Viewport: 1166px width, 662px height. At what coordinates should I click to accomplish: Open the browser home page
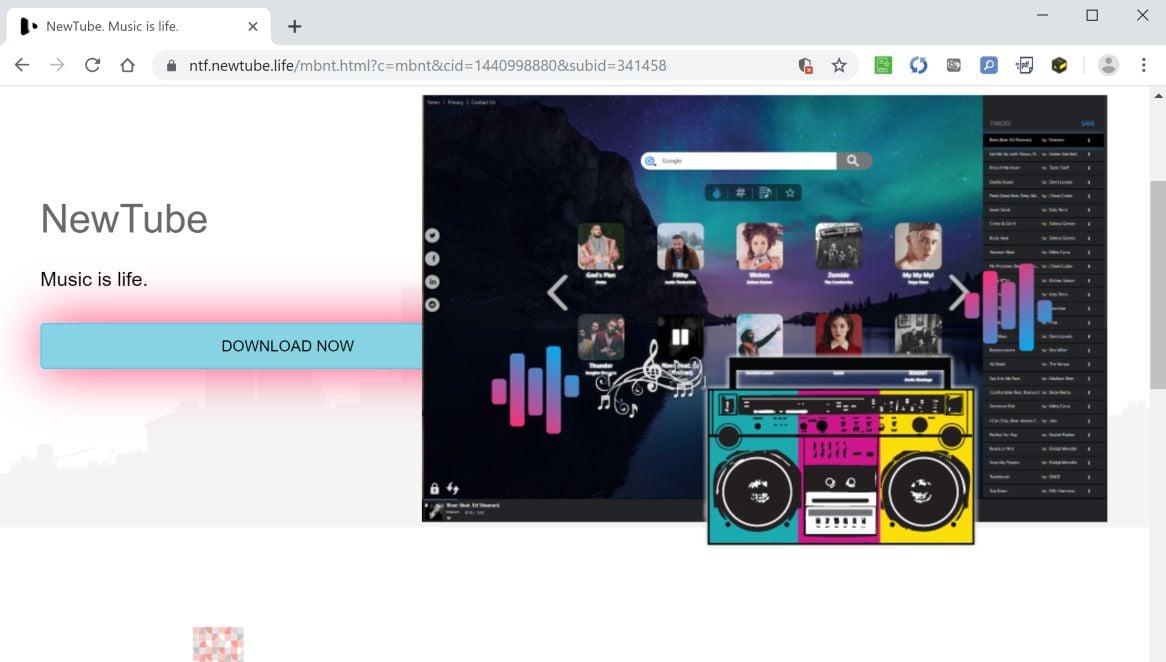(127, 65)
